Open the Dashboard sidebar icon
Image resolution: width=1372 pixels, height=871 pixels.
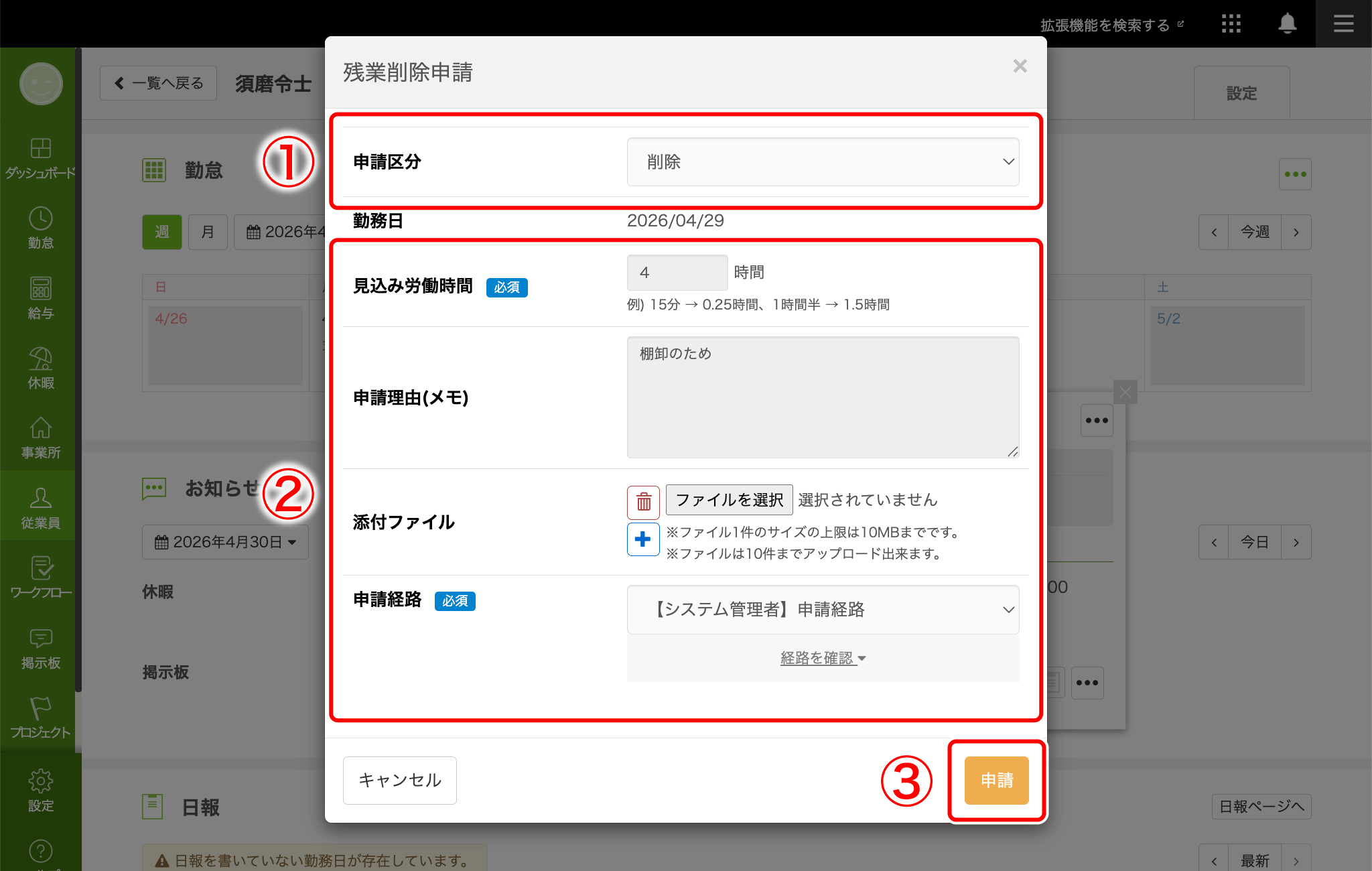click(40, 158)
